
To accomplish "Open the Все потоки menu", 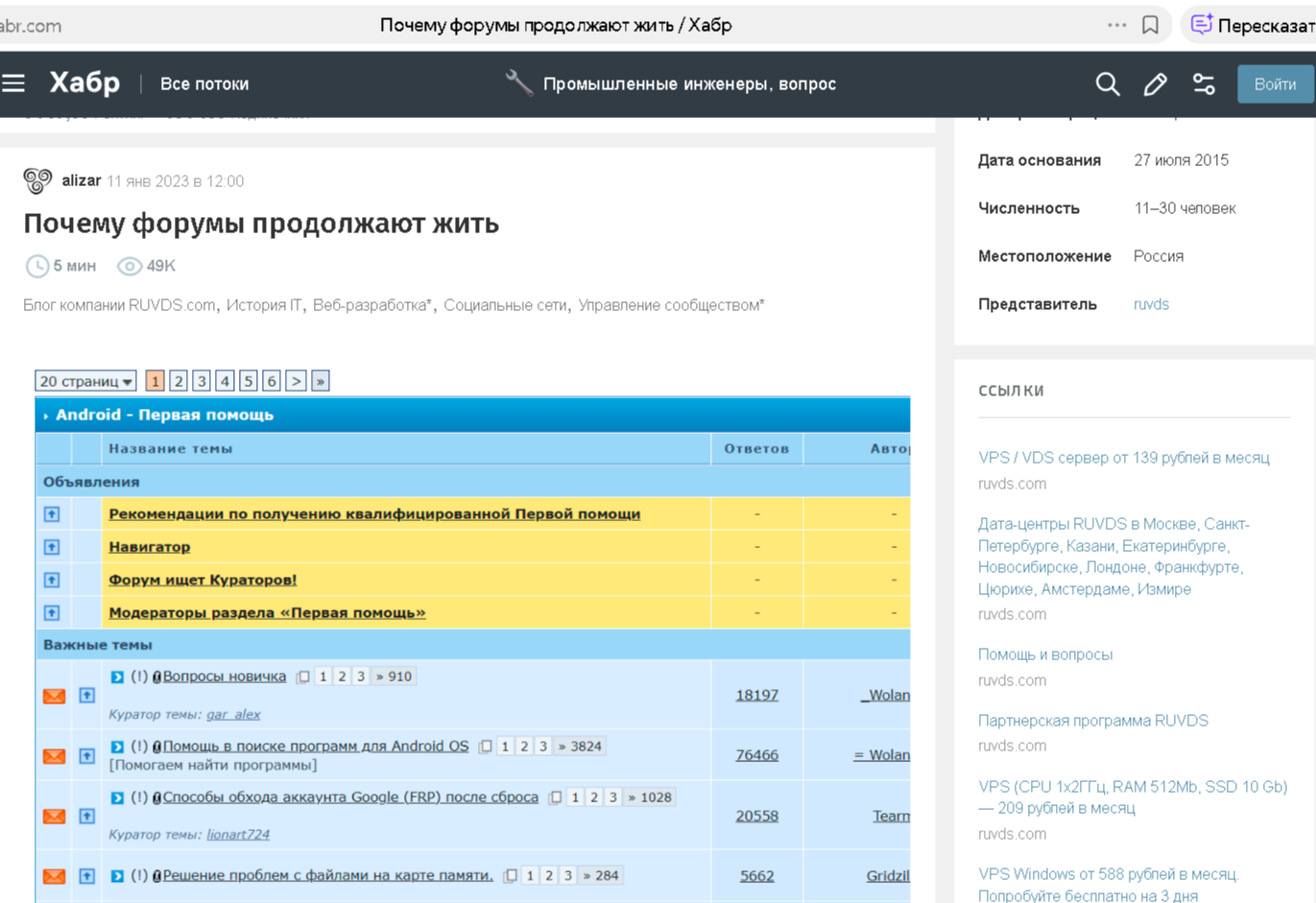I will [204, 83].
